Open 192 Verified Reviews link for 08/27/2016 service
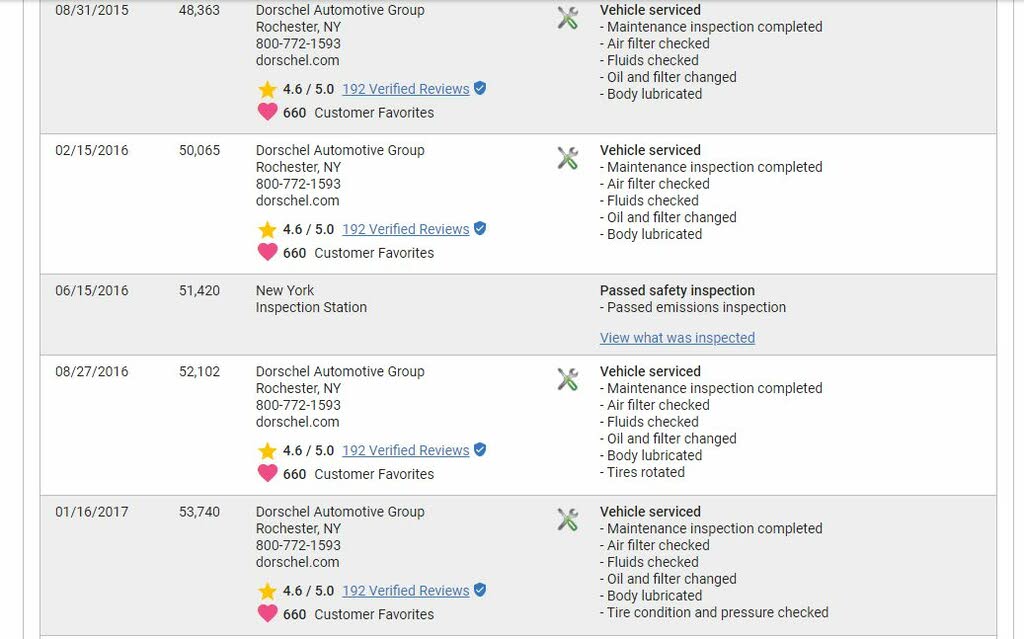Screen dimensions: 1024x639 [x=405, y=450]
